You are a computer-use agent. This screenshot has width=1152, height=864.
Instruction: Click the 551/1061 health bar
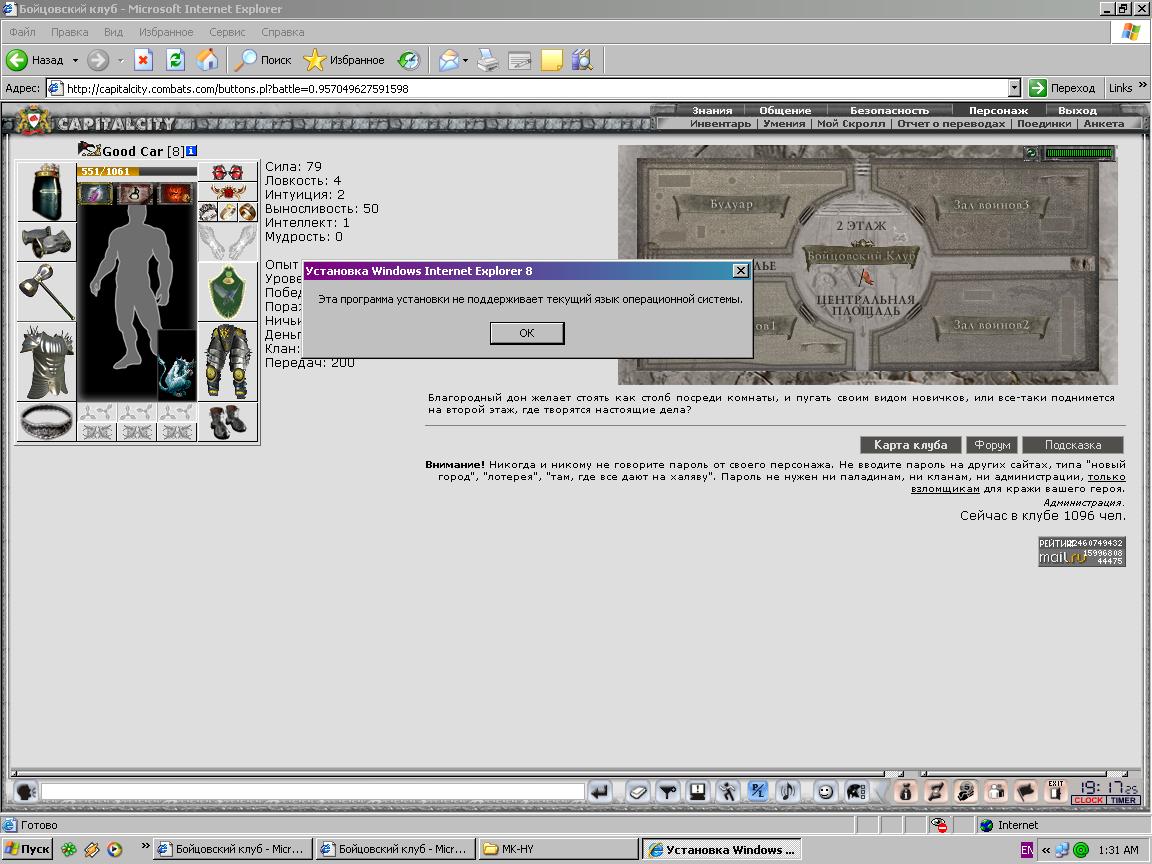pos(137,171)
